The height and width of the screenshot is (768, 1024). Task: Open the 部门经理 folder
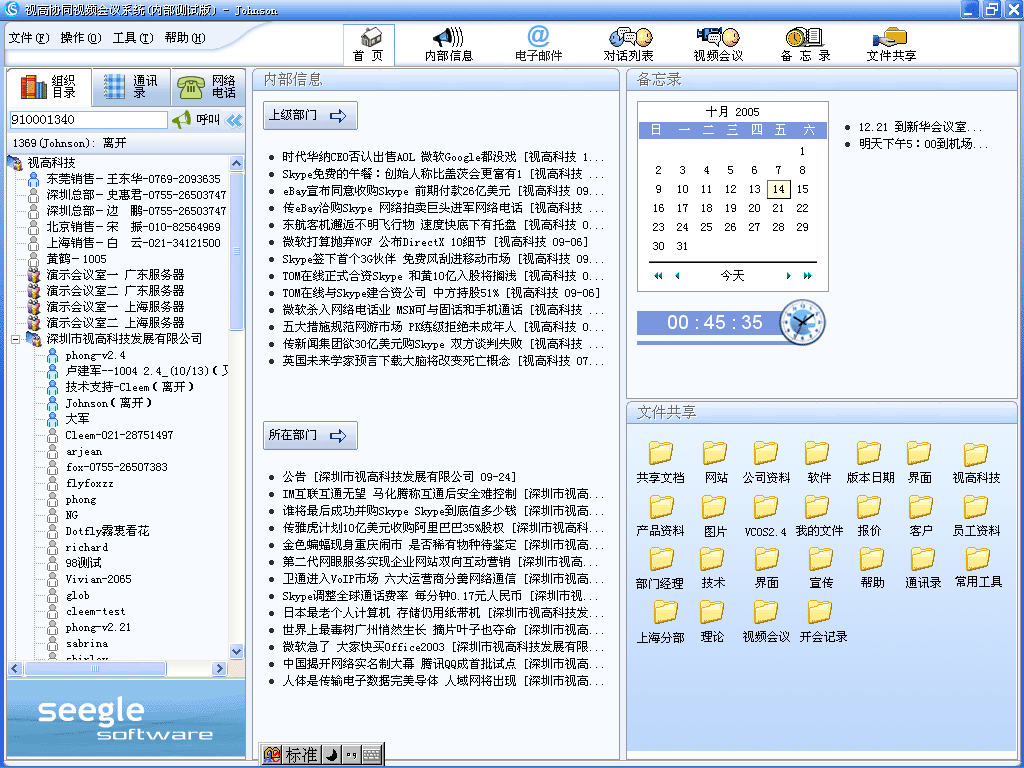coord(660,568)
